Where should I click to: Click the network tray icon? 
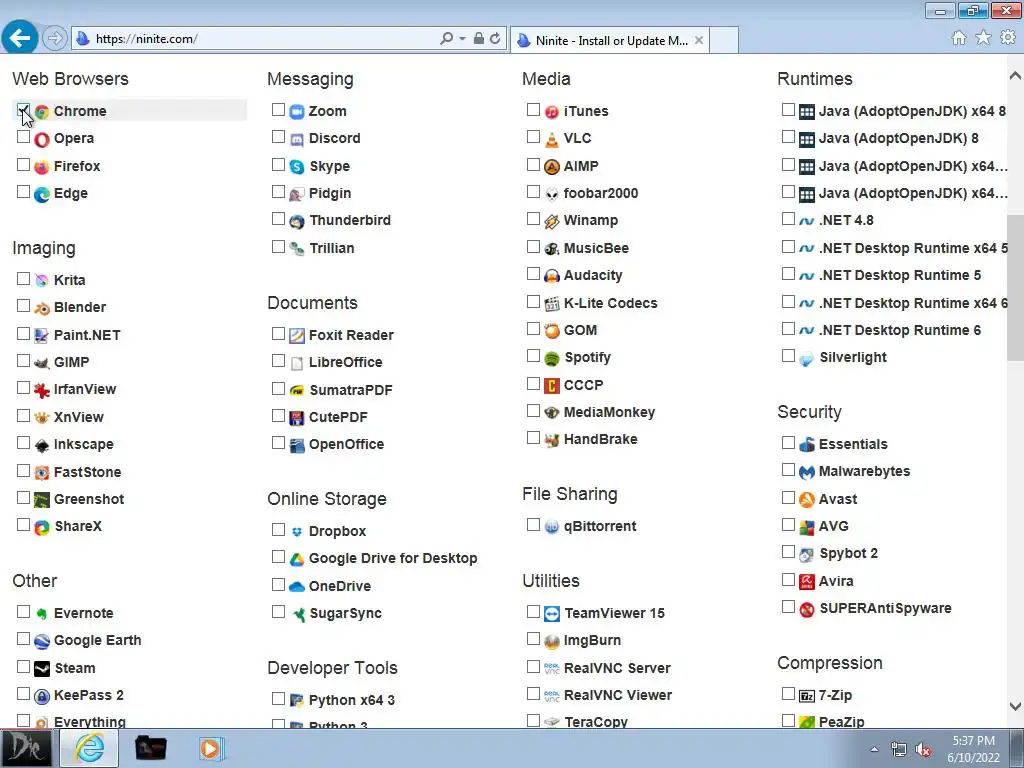click(x=899, y=750)
